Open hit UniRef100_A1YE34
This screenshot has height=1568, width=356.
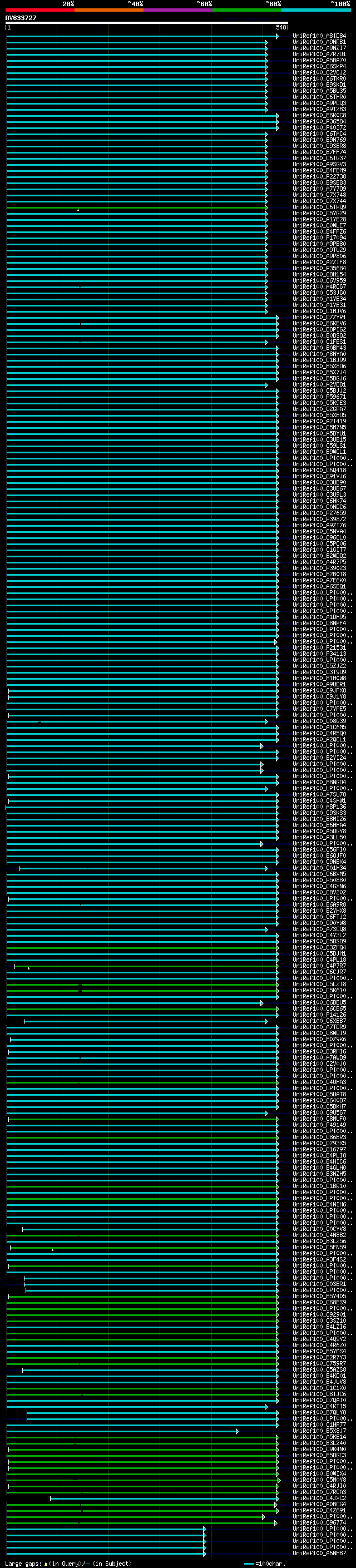point(319,299)
